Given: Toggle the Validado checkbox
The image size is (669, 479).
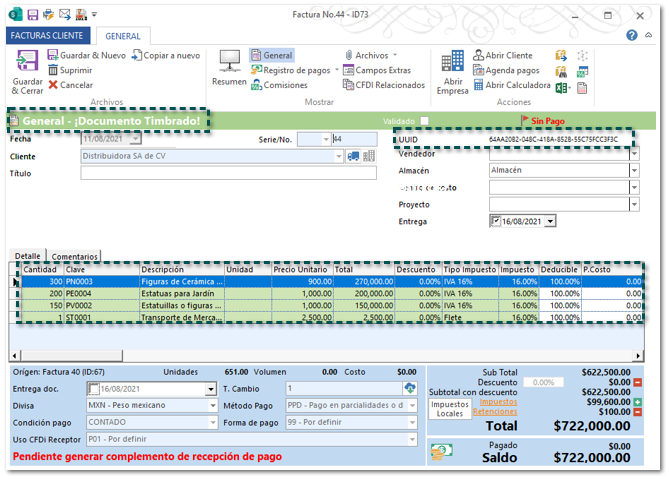Looking at the screenshot, I should click(x=424, y=121).
